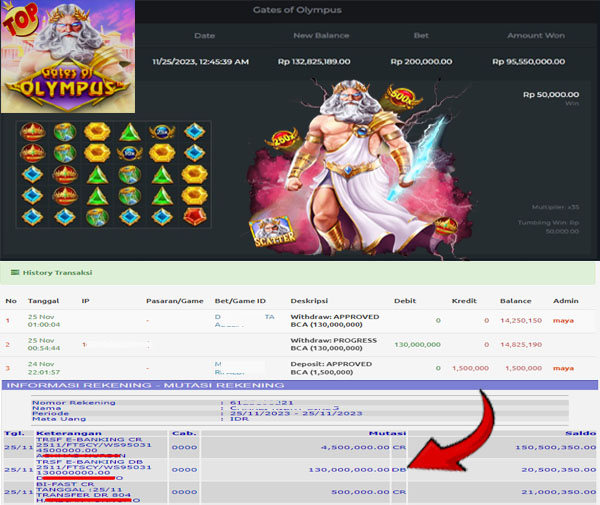Click the 500x multiplier orb near Zeus

click(x=401, y=96)
